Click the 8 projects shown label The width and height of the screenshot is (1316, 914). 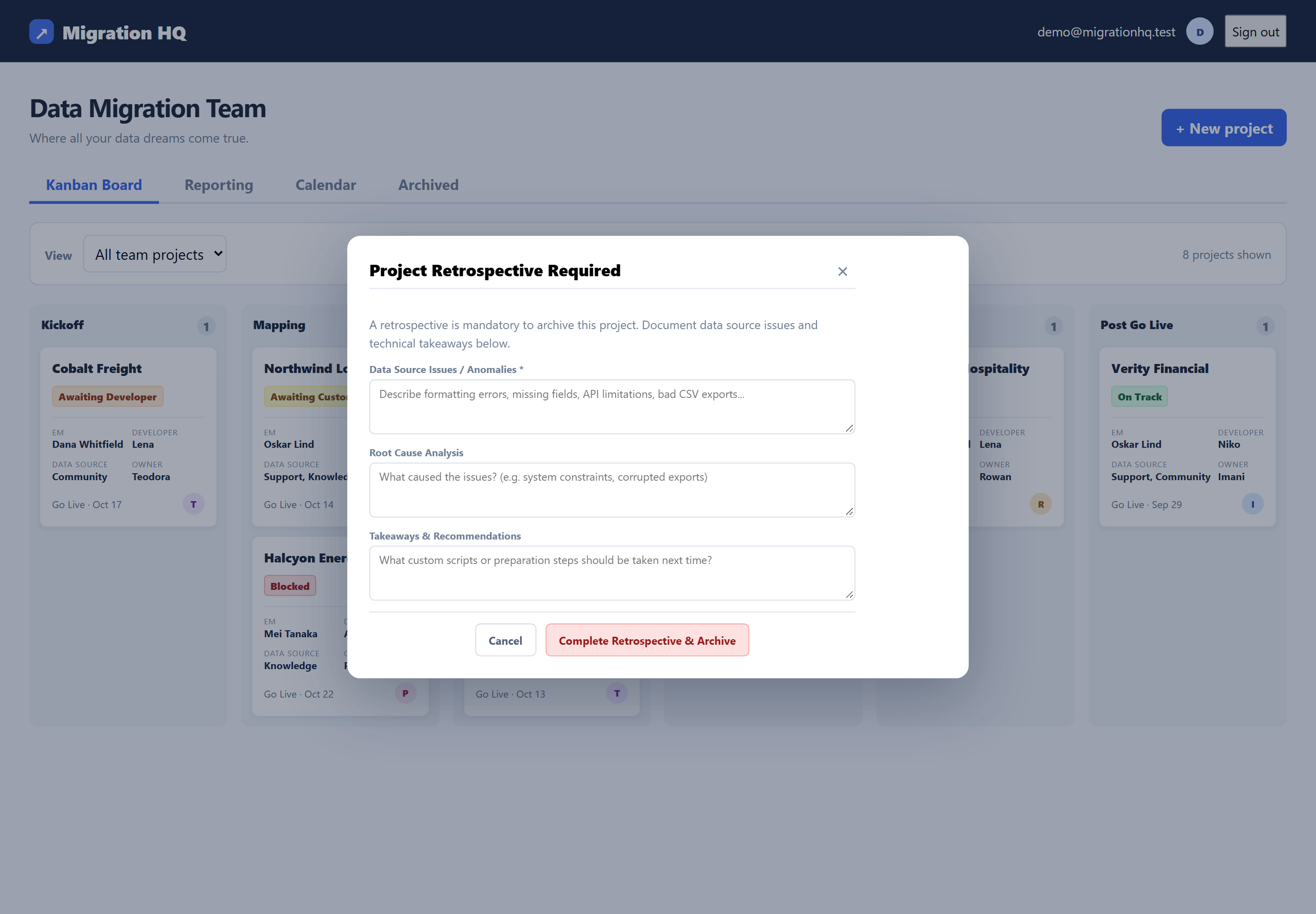[x=1226, y=255]
